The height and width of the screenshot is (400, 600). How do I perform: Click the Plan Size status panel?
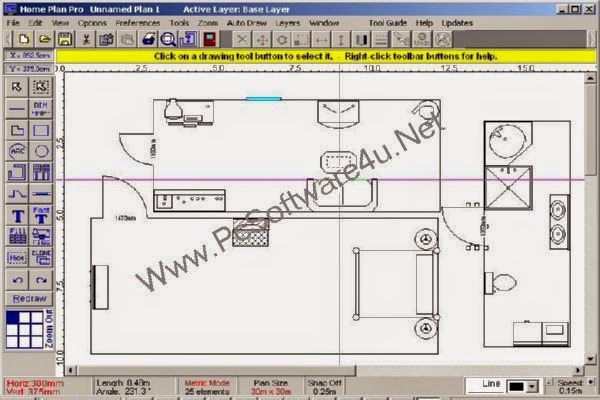pyautogui.click(x=271, y=387)
